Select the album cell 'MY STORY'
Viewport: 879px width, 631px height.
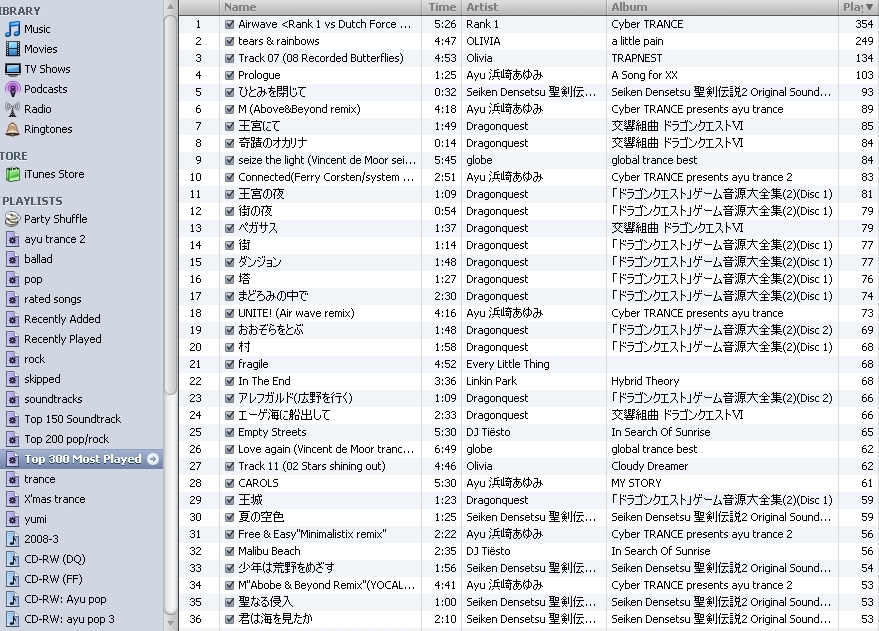(x=636, y=483)
